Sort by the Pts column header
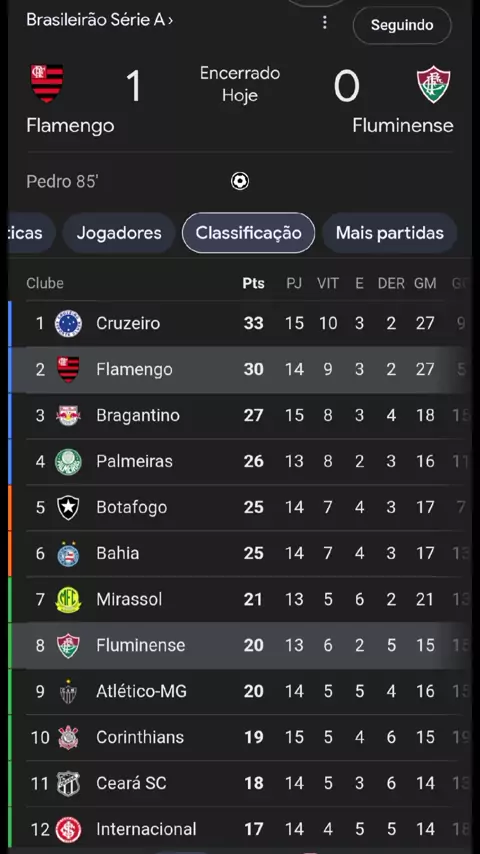480x854 pixels. tap(253, 283)
